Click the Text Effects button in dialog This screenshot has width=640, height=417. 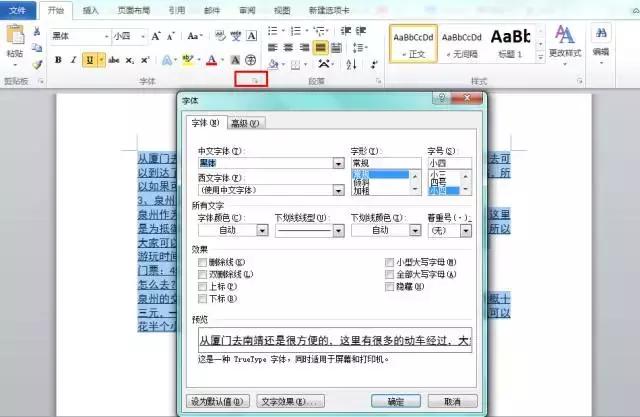[291, 401]
